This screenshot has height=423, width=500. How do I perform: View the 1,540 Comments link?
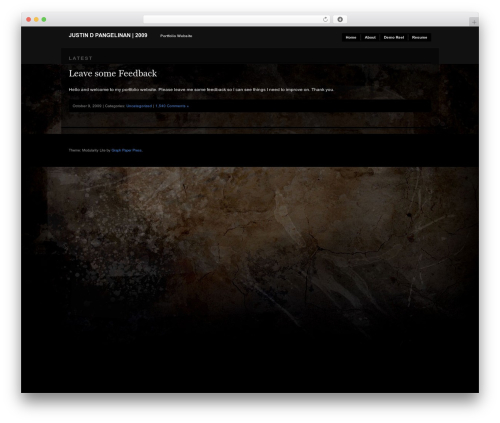point(172,106)
